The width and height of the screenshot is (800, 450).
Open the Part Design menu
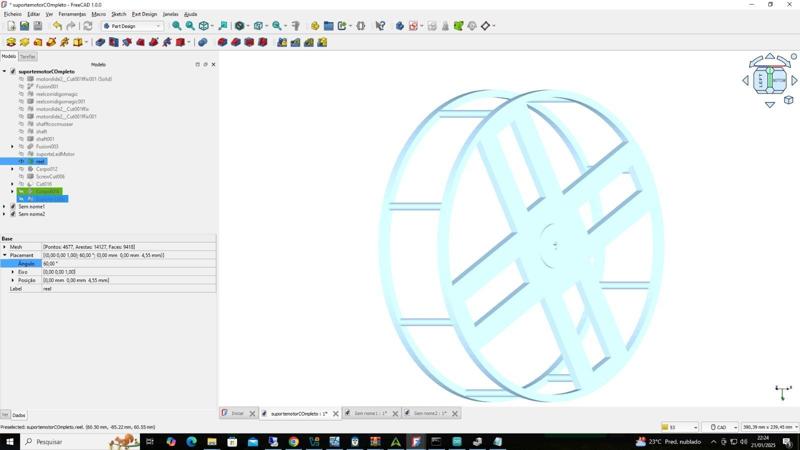(x=144, y=14)
